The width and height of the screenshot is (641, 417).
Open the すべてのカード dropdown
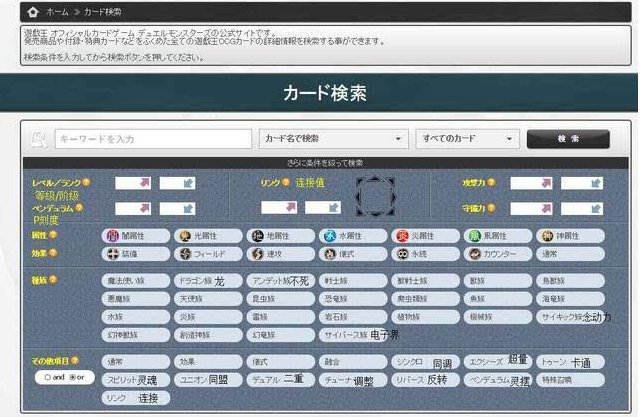(468, 139)
